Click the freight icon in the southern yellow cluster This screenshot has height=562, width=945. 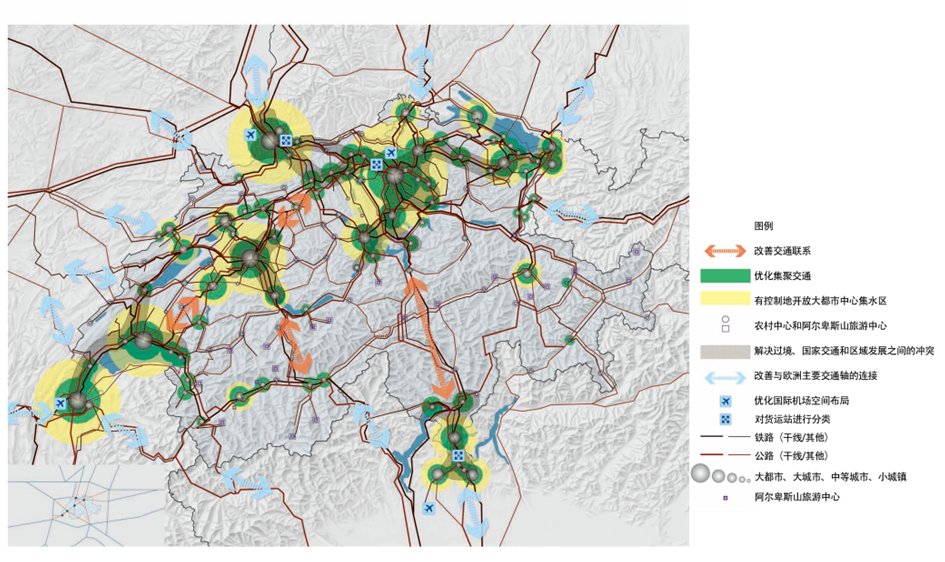(x=458, y=455)
